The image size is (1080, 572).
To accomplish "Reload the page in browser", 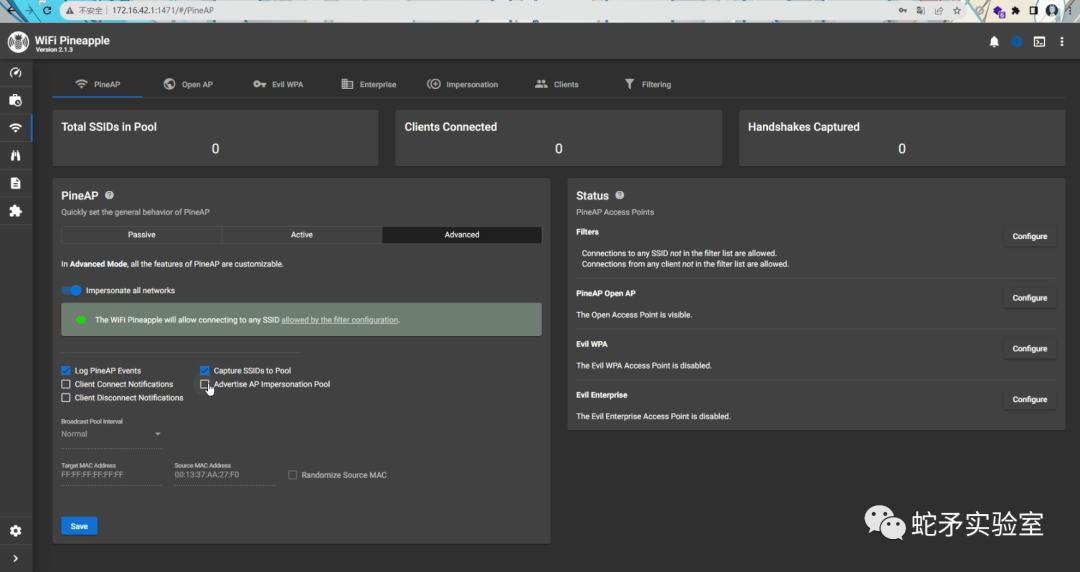I will coord(47,10).
